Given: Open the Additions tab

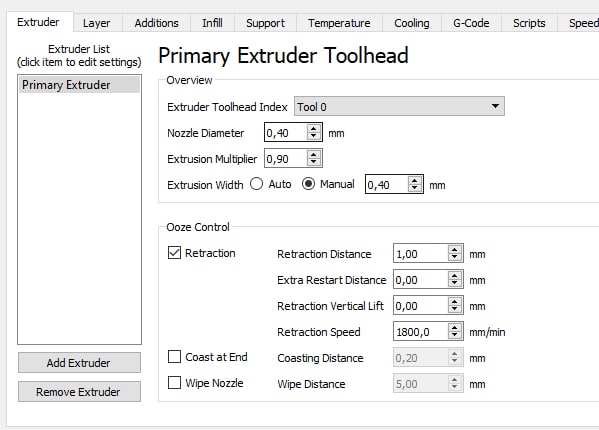Looking at the screenshot, I should (x=156, y=23).
